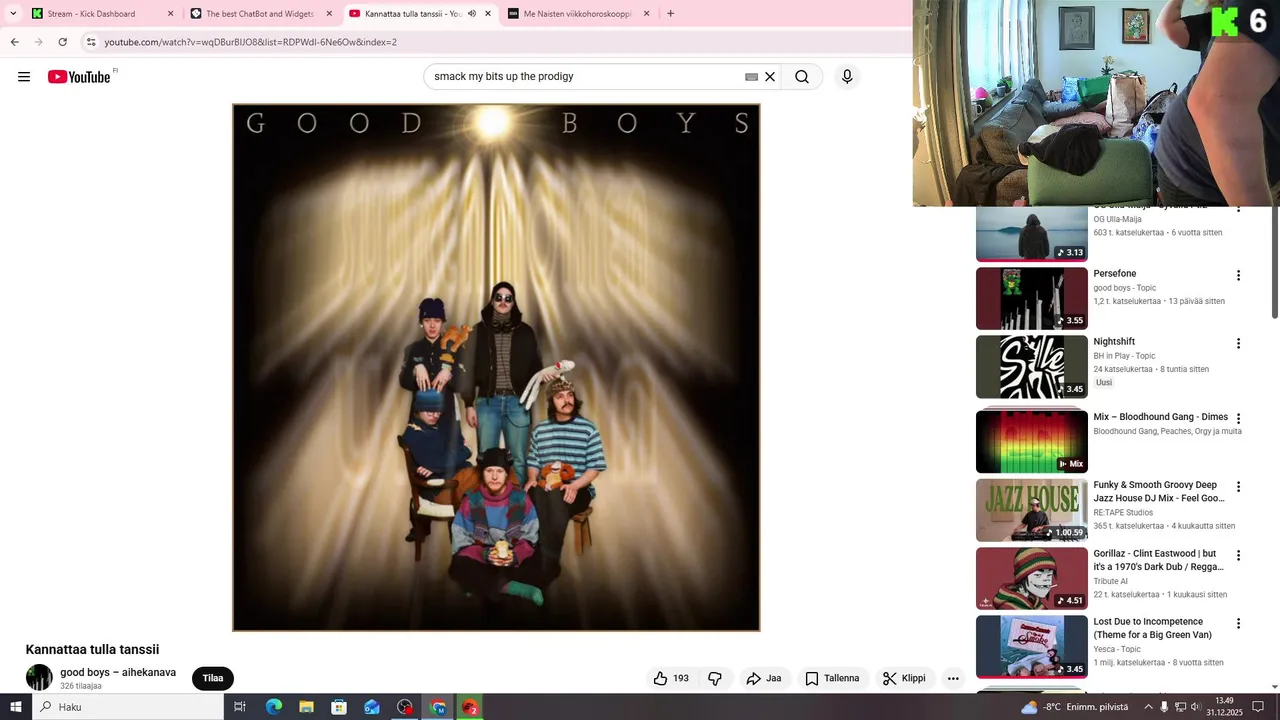1280x720 pixels.
Task: Share the video with Jaa button
Action: [x=764, y=678]
